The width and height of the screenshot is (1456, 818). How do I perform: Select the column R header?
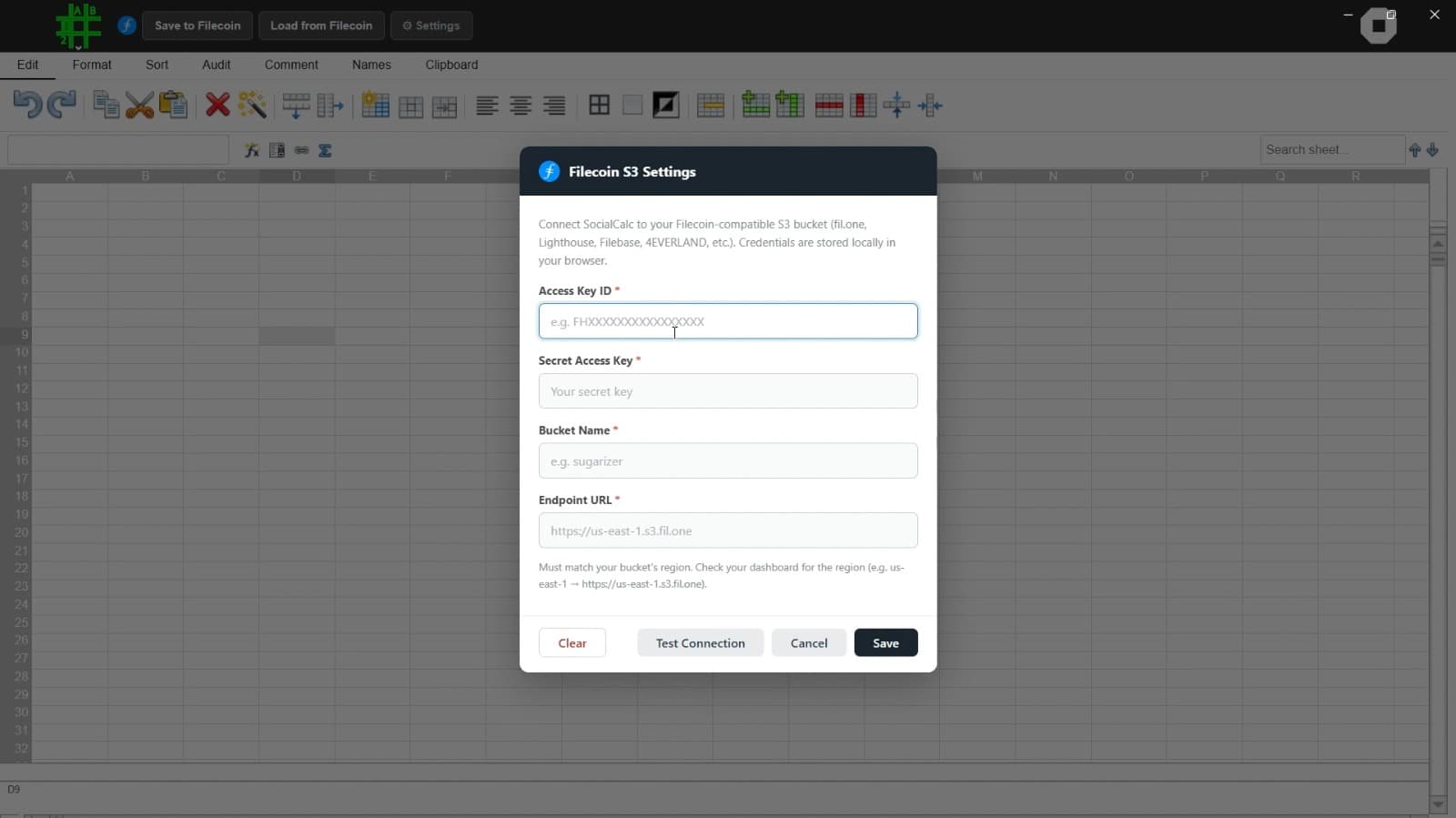1355,177
